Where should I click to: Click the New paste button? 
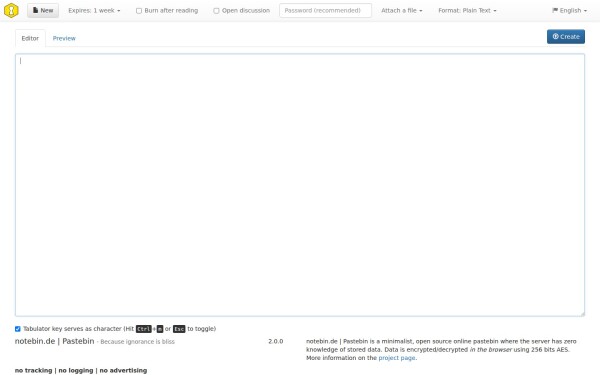coord(43,10)
